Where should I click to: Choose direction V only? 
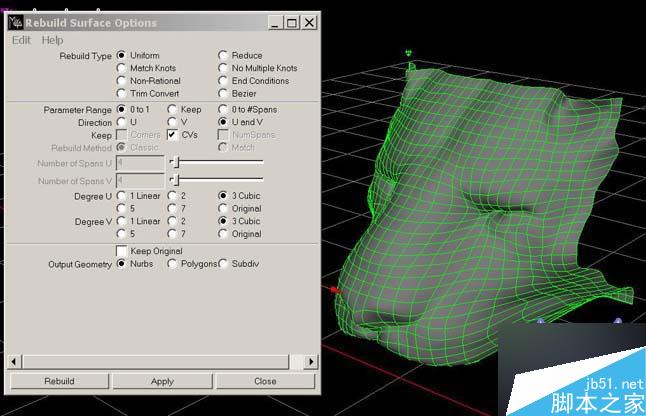(172, 122)
